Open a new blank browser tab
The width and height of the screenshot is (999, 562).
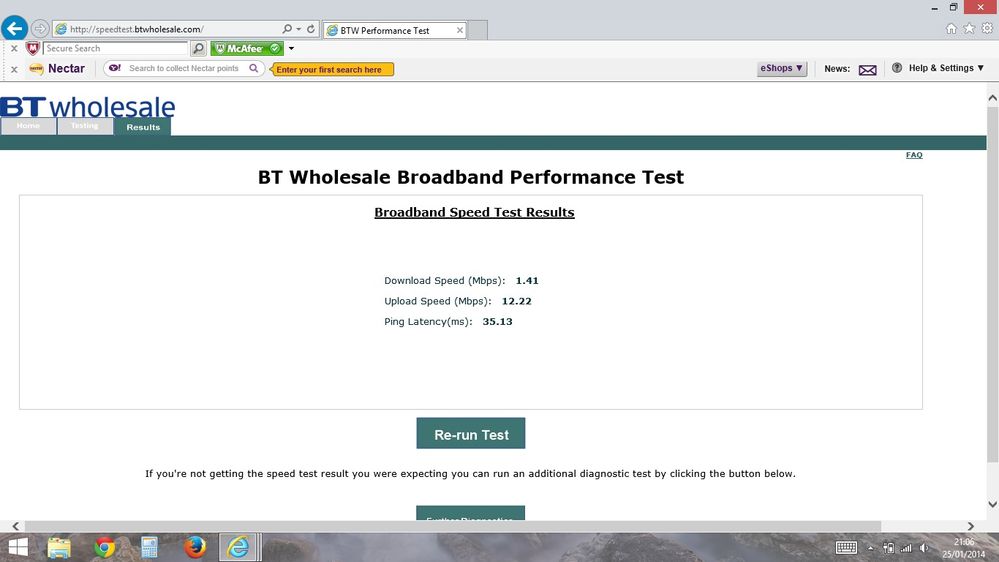pyautogui.click(x=478, y=30)
